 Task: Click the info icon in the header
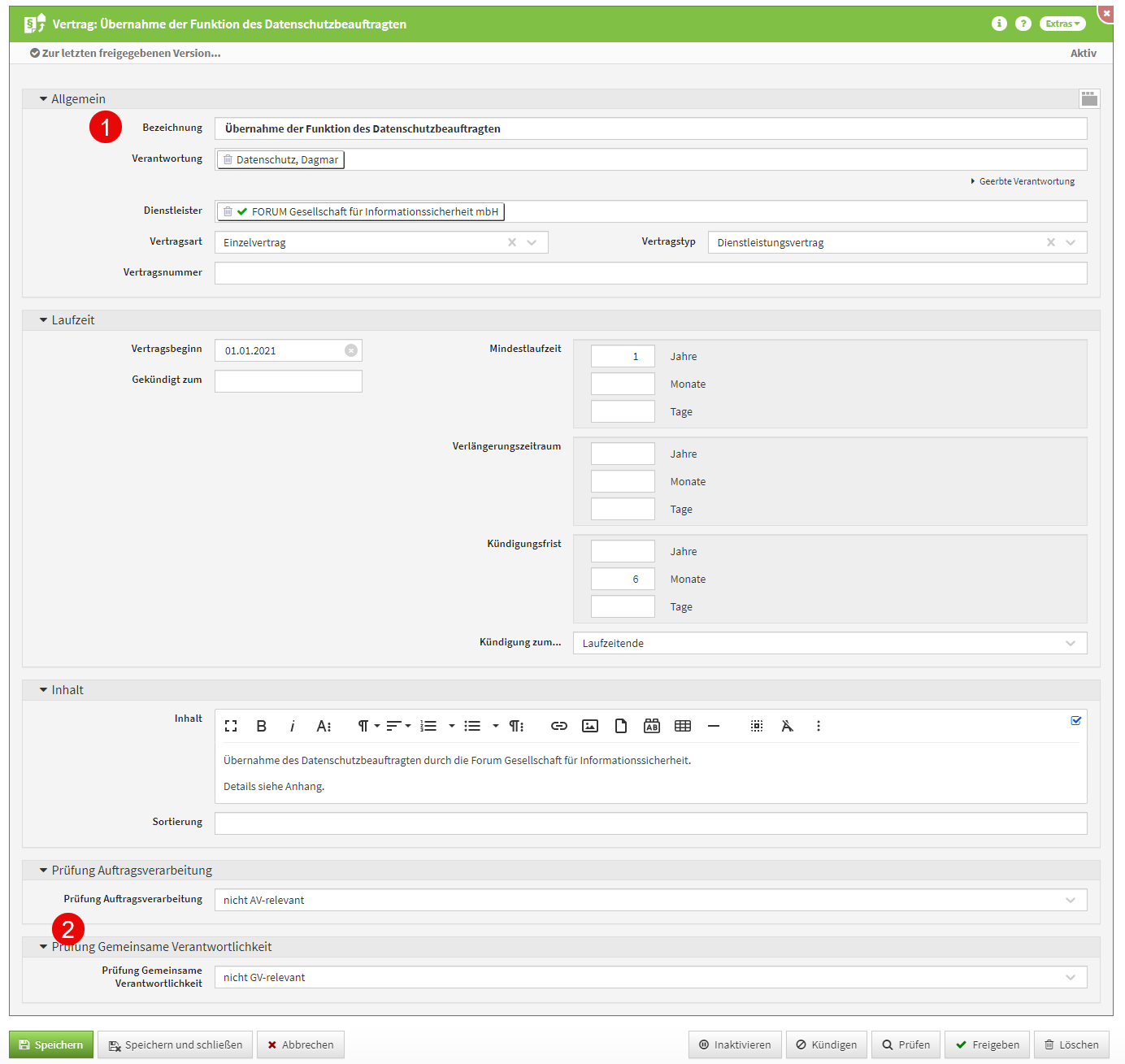pos(999,24)
